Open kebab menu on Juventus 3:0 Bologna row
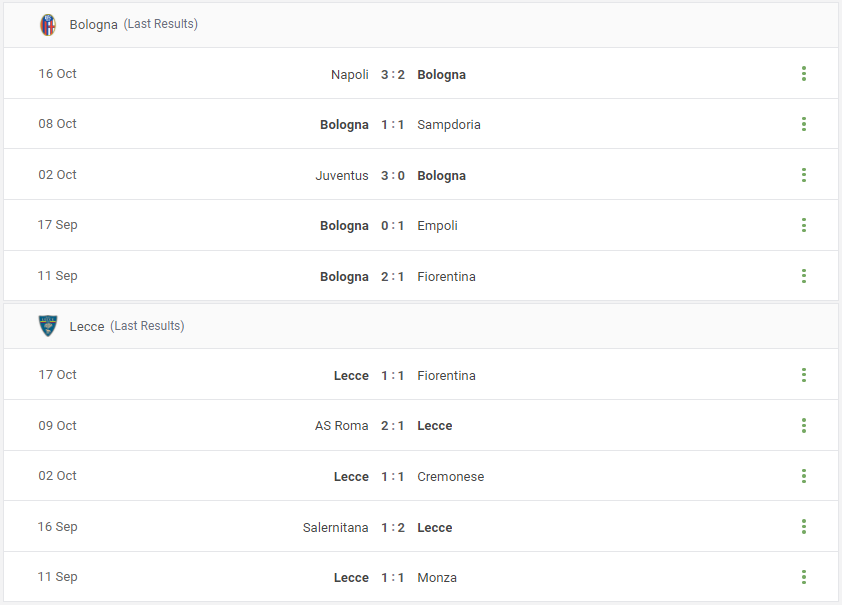The width and height of the screenshot is (842, 605). (803, 174)
